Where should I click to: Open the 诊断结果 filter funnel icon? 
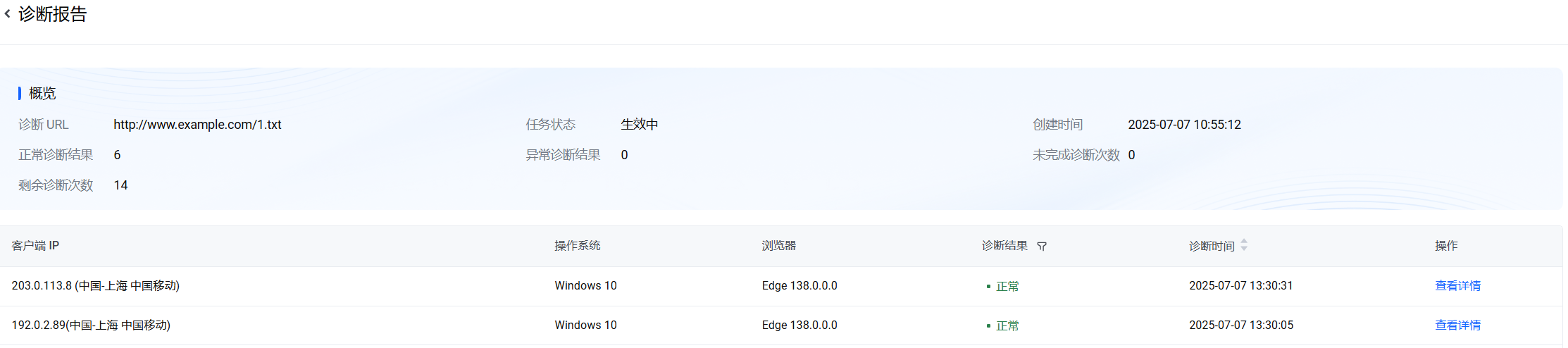click(x=1042, y=247)
